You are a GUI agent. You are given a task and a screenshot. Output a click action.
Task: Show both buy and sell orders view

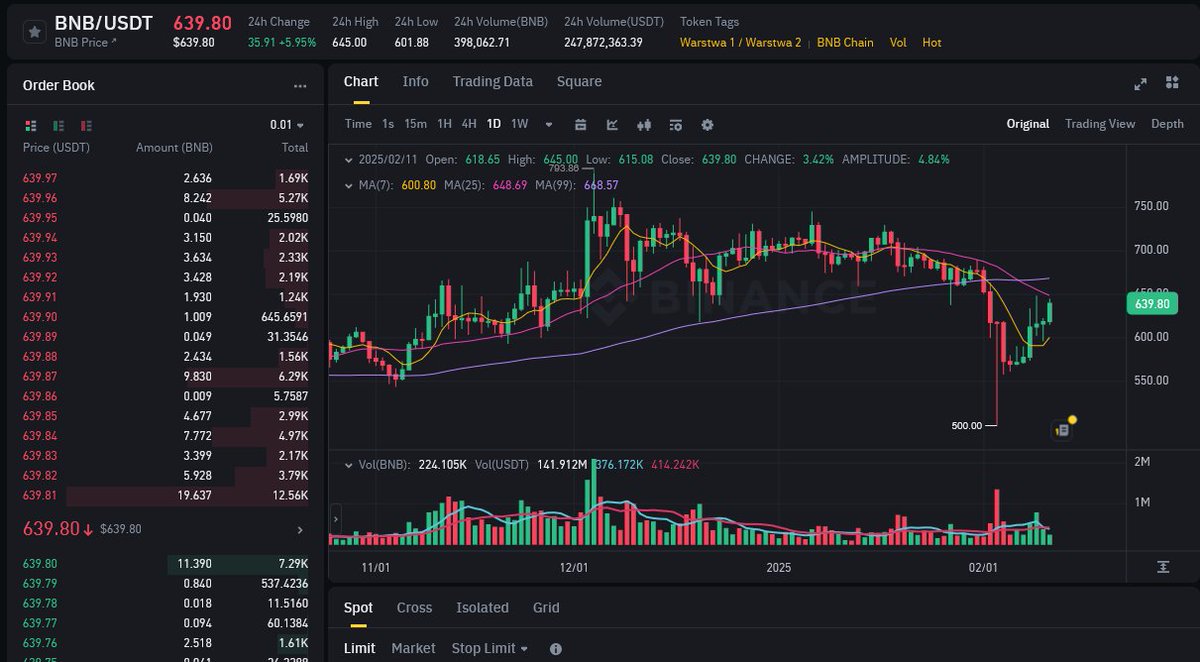31,125
